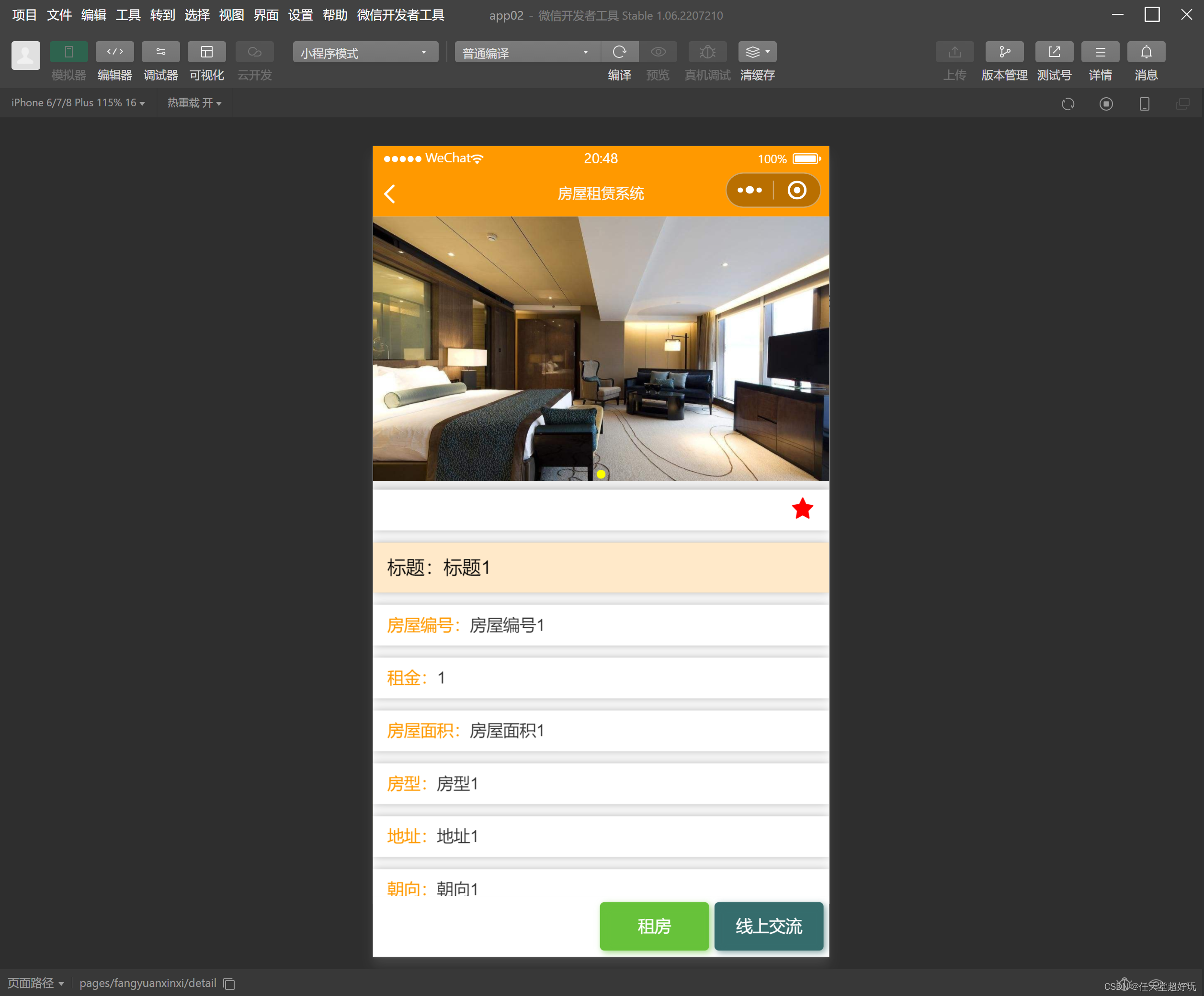Open the clear cache layers dropdown
The height and width of the screenshot is (996, 1204).
[757, 52]
